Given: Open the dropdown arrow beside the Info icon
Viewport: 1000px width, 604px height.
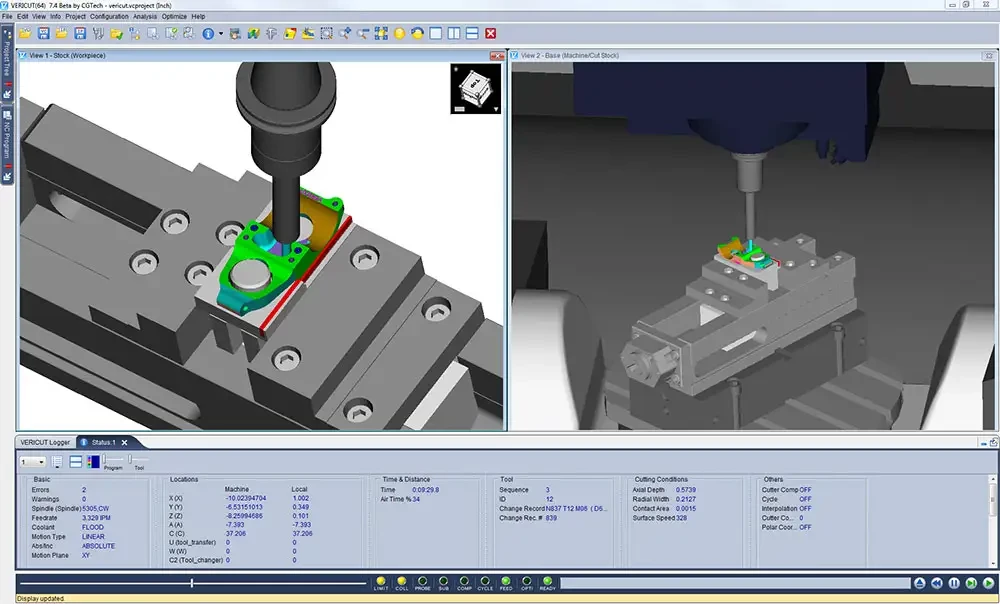Looking at the screenshot, I should coord(221,34).
